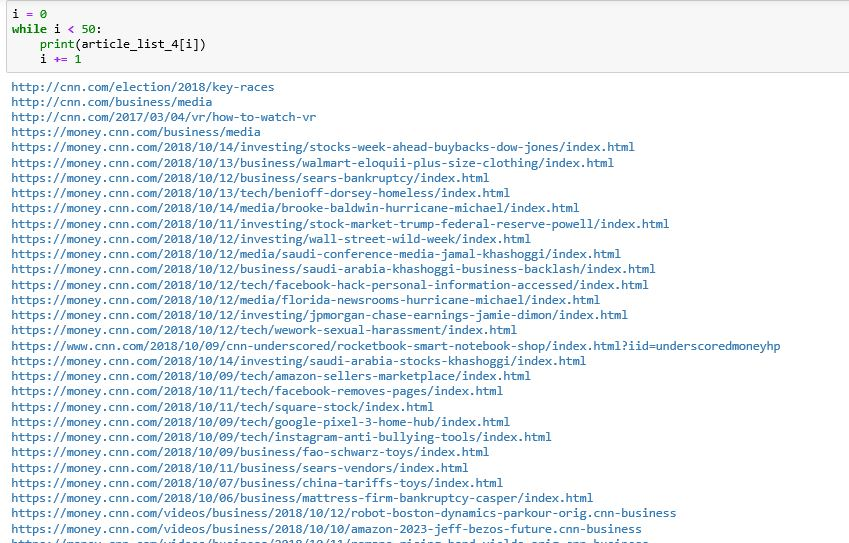This screenshot has width=849, height=543.
Task: Open the robot-boston-dynamics-parkour video link
Action: pos(344,513)
